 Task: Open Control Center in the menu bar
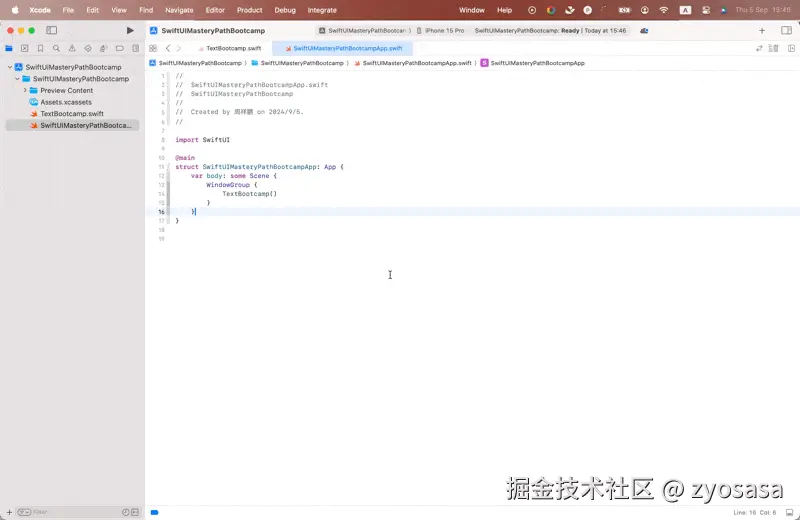[x=706, y=10]
